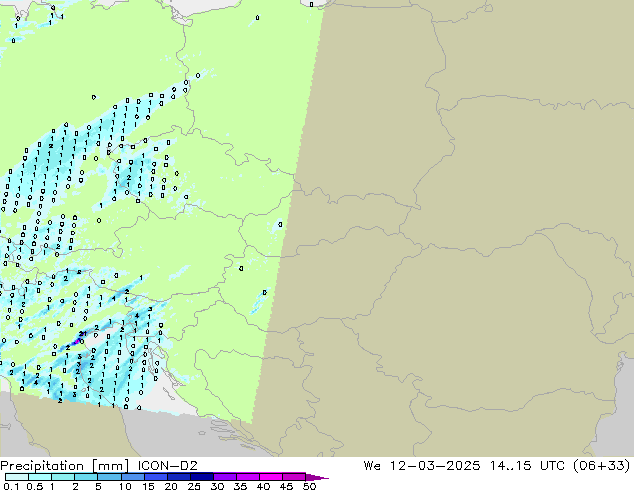
Task: Click the '20' legend scale label
Action: pos(171,486)
